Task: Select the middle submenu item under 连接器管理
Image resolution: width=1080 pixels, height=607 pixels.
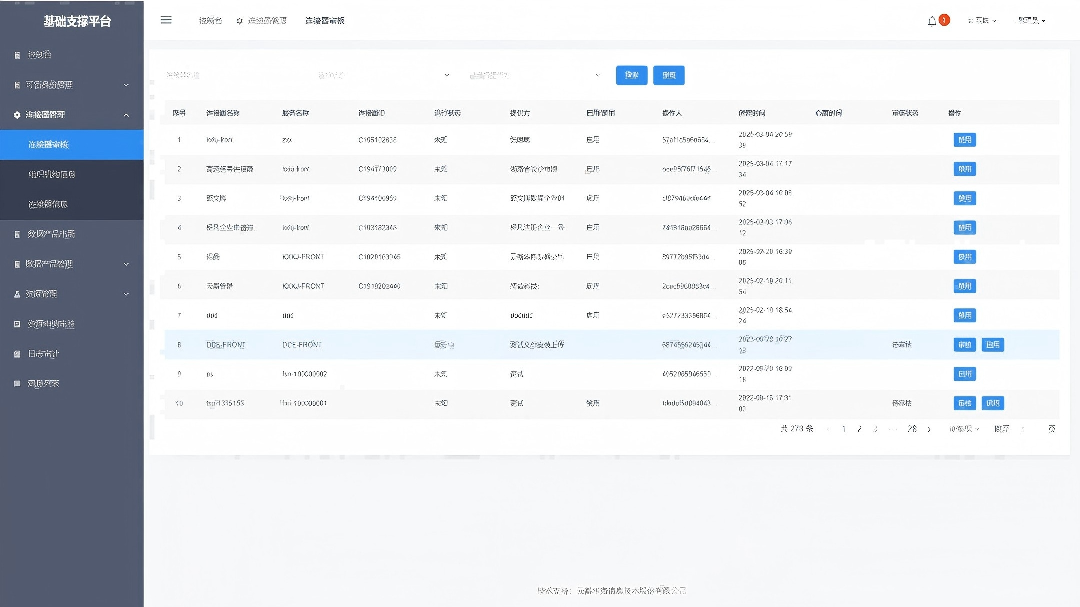Action: (52, 174)
